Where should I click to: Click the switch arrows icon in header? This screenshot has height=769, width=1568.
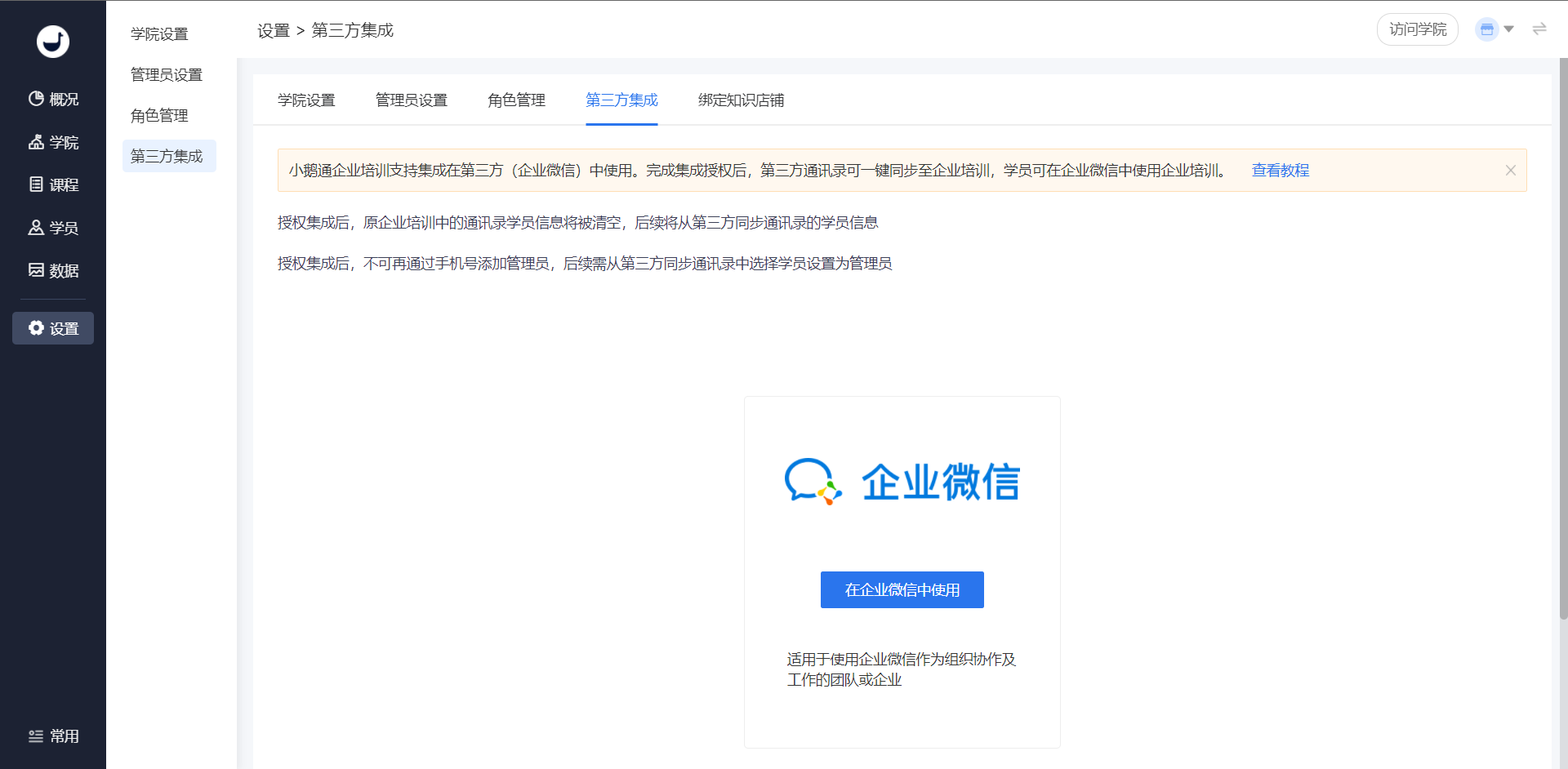point(1539,29)
